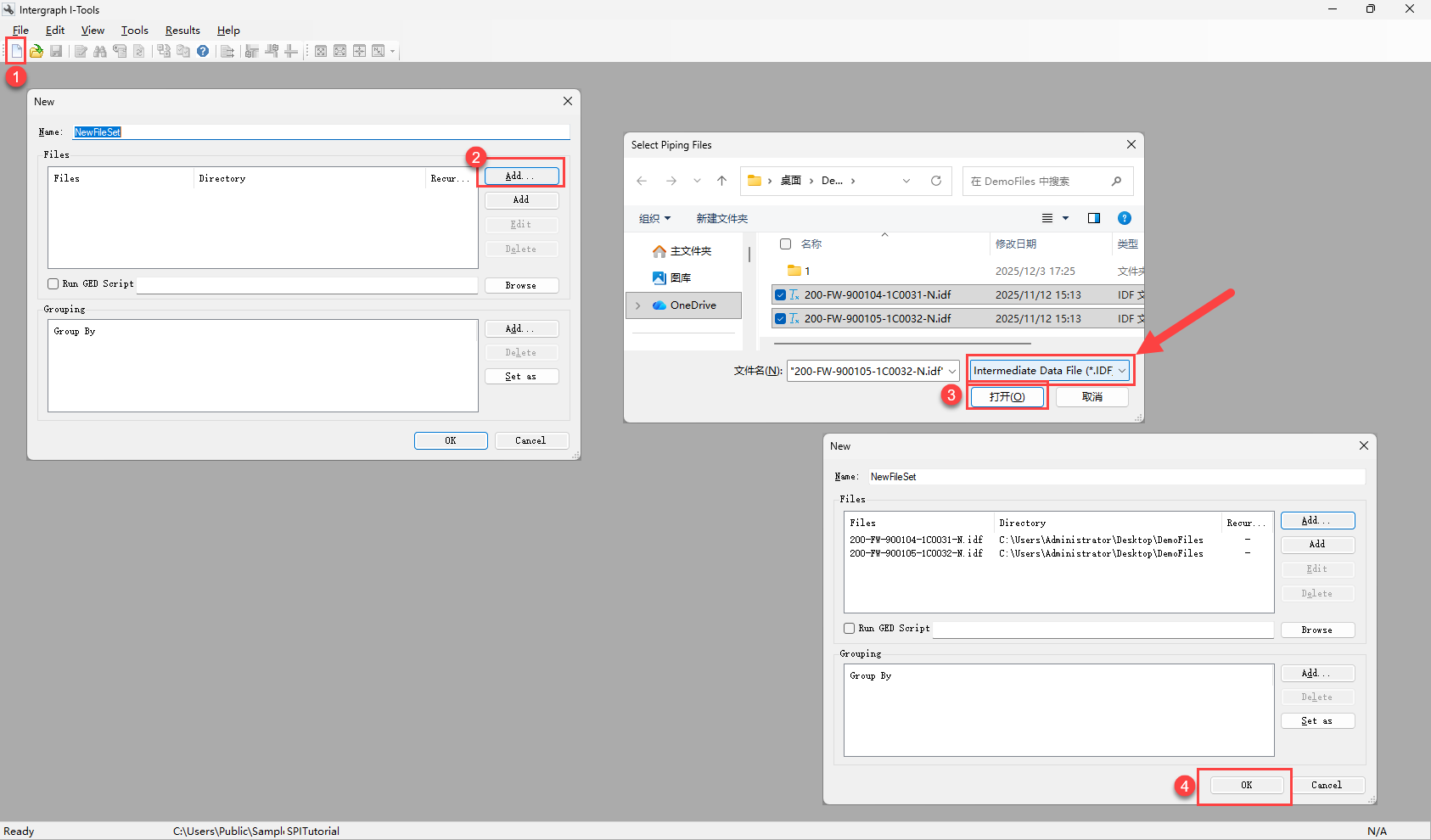Click the blue Help icon in main toolbar
The width and height of the screenshot is (1431, 840).
203,51
